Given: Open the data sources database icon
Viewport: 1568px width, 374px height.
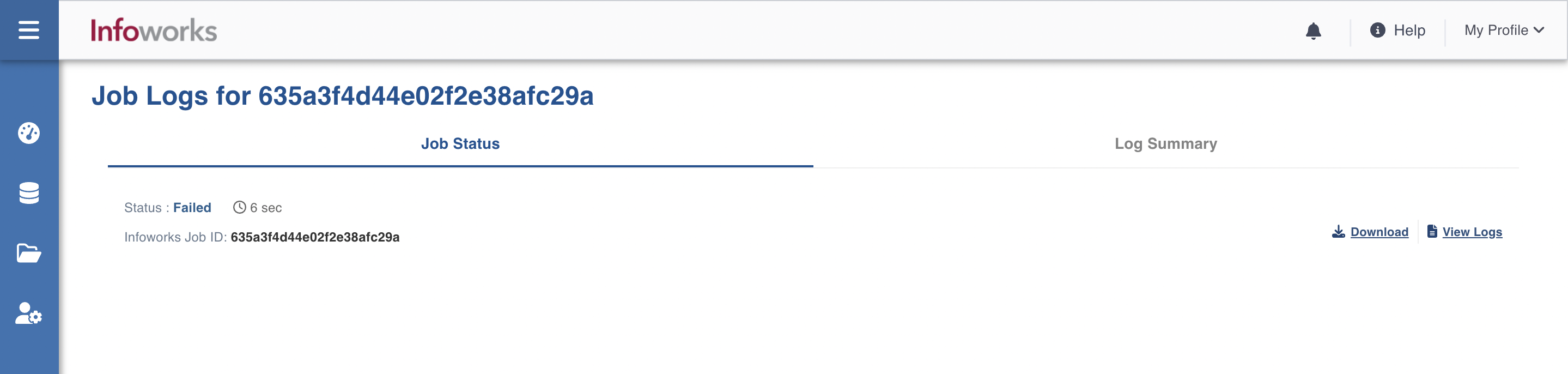Looking at the screenshot, I should pyautogui.click(x=29, y=193).
